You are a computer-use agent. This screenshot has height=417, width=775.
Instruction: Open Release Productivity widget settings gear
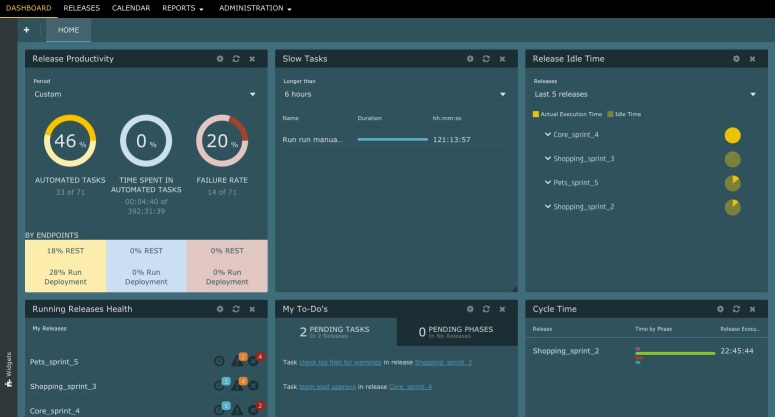(220, 59)
